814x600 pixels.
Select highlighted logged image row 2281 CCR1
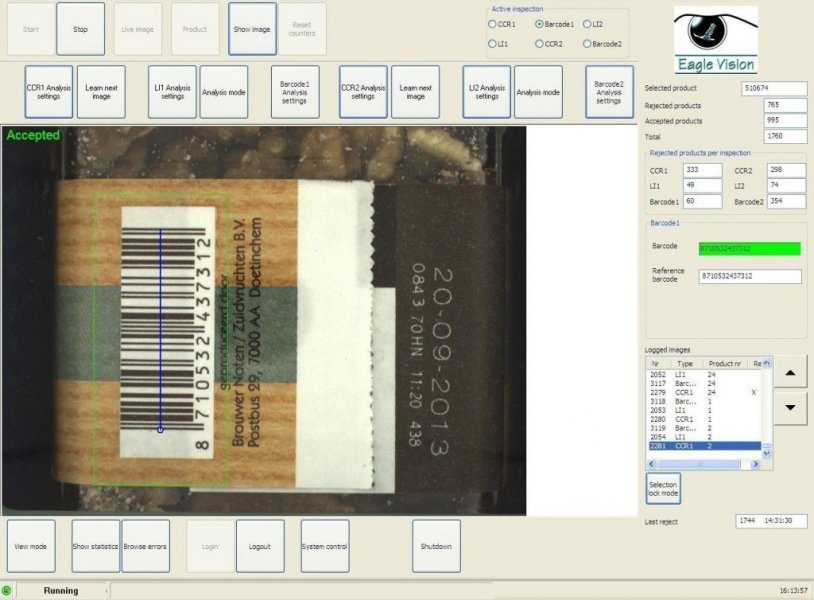(x=704, y=446)
